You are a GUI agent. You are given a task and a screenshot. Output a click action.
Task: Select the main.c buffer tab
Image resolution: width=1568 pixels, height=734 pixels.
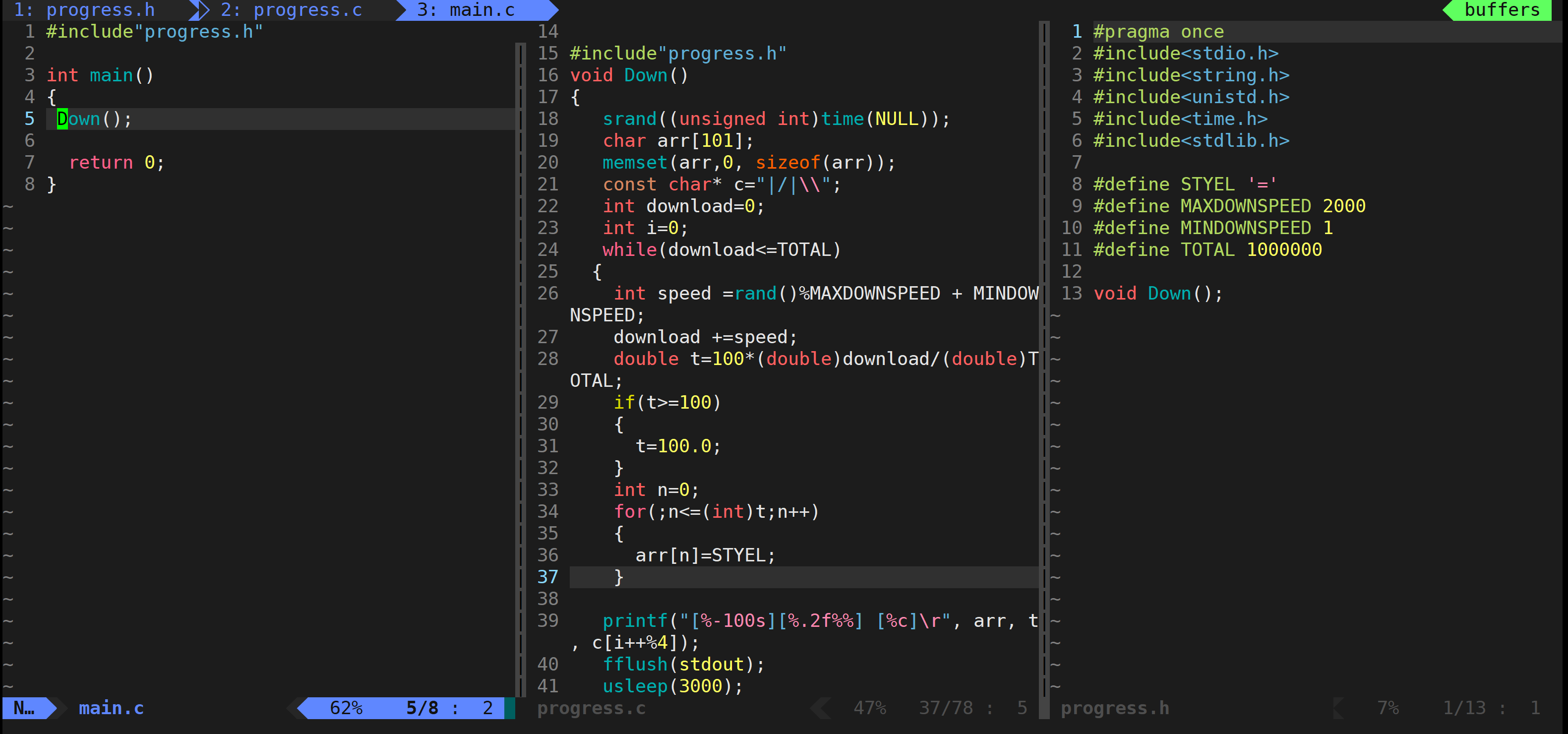pyautogui.click(x=466, y=10)
